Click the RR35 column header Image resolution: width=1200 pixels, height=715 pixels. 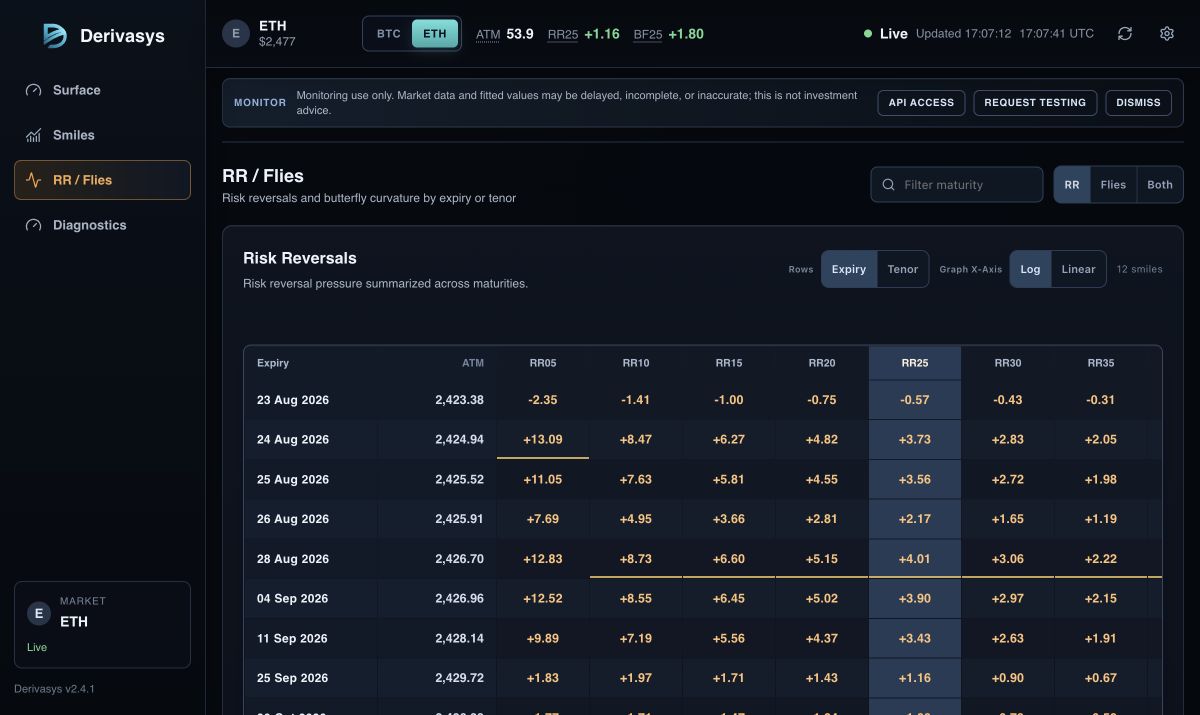coord(1101,363)
